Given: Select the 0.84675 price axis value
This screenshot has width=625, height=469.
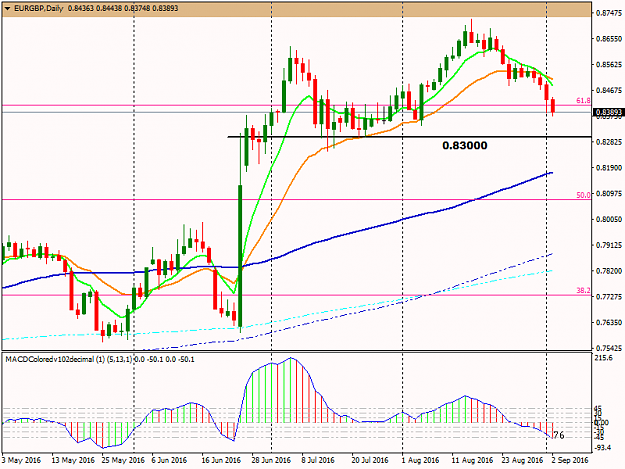Looking at the screenshot, I should click(x=609, y=90).
